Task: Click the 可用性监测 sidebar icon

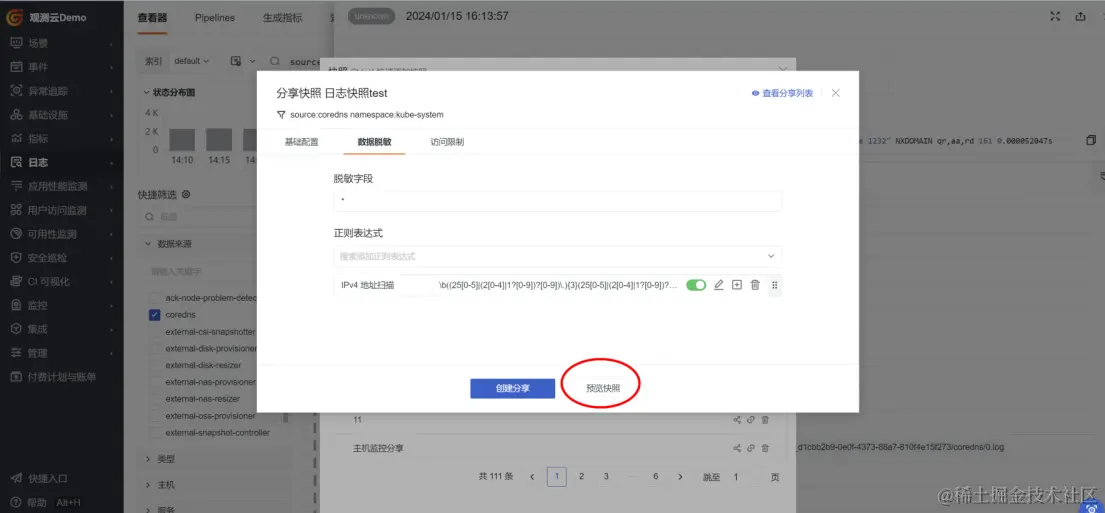Action: click(x=16, y=234)
